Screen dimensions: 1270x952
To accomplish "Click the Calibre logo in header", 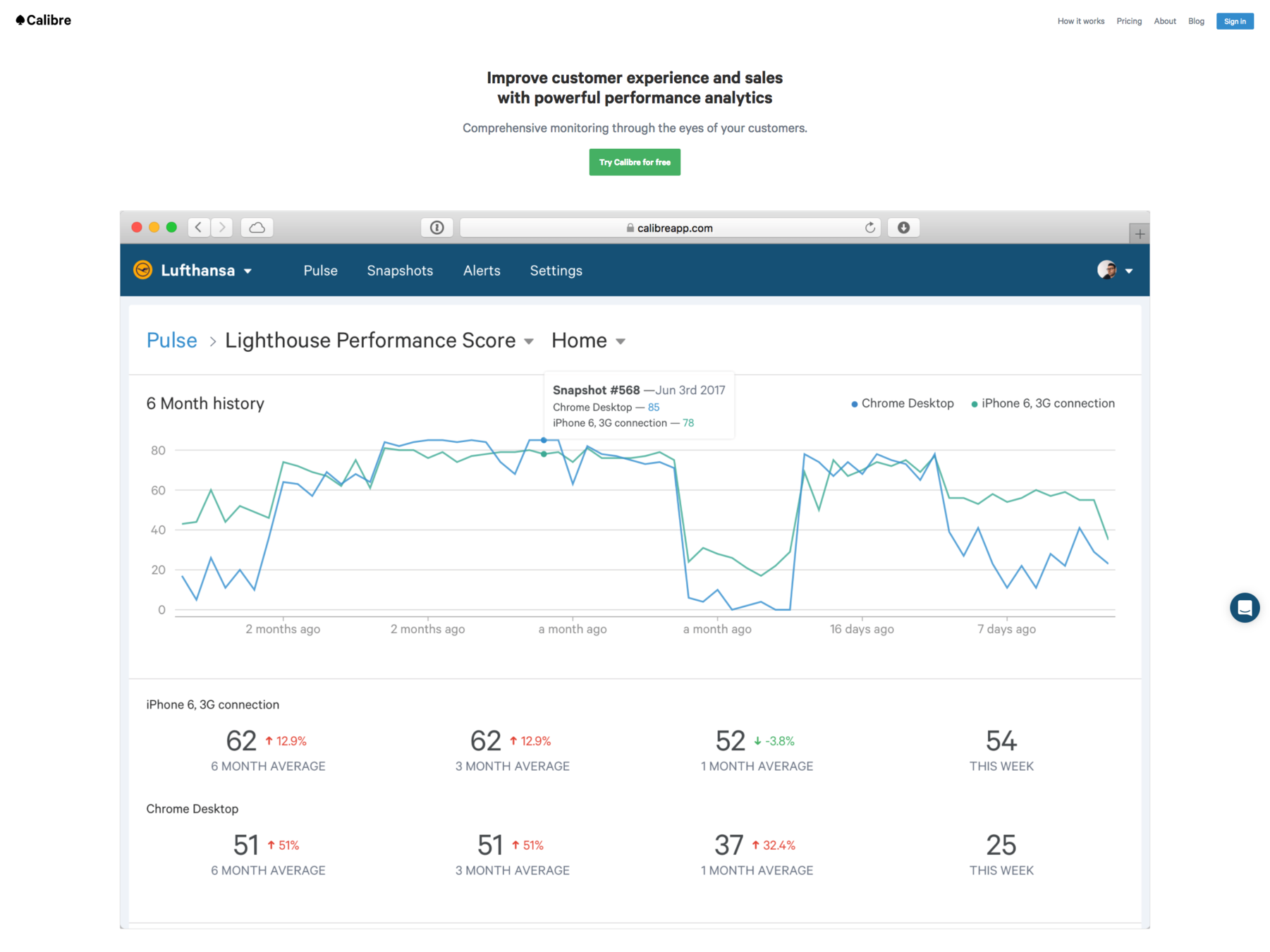I will [44, 20].
